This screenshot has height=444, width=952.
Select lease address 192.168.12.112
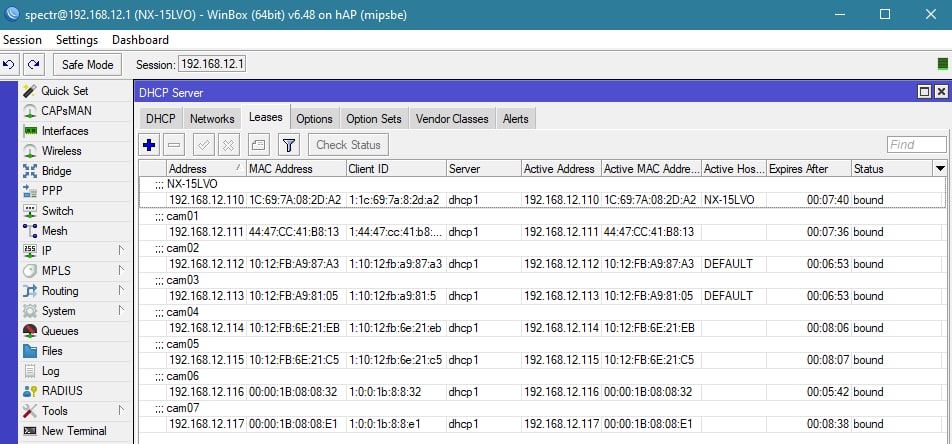pyautogui.click(x=206, y=264)
